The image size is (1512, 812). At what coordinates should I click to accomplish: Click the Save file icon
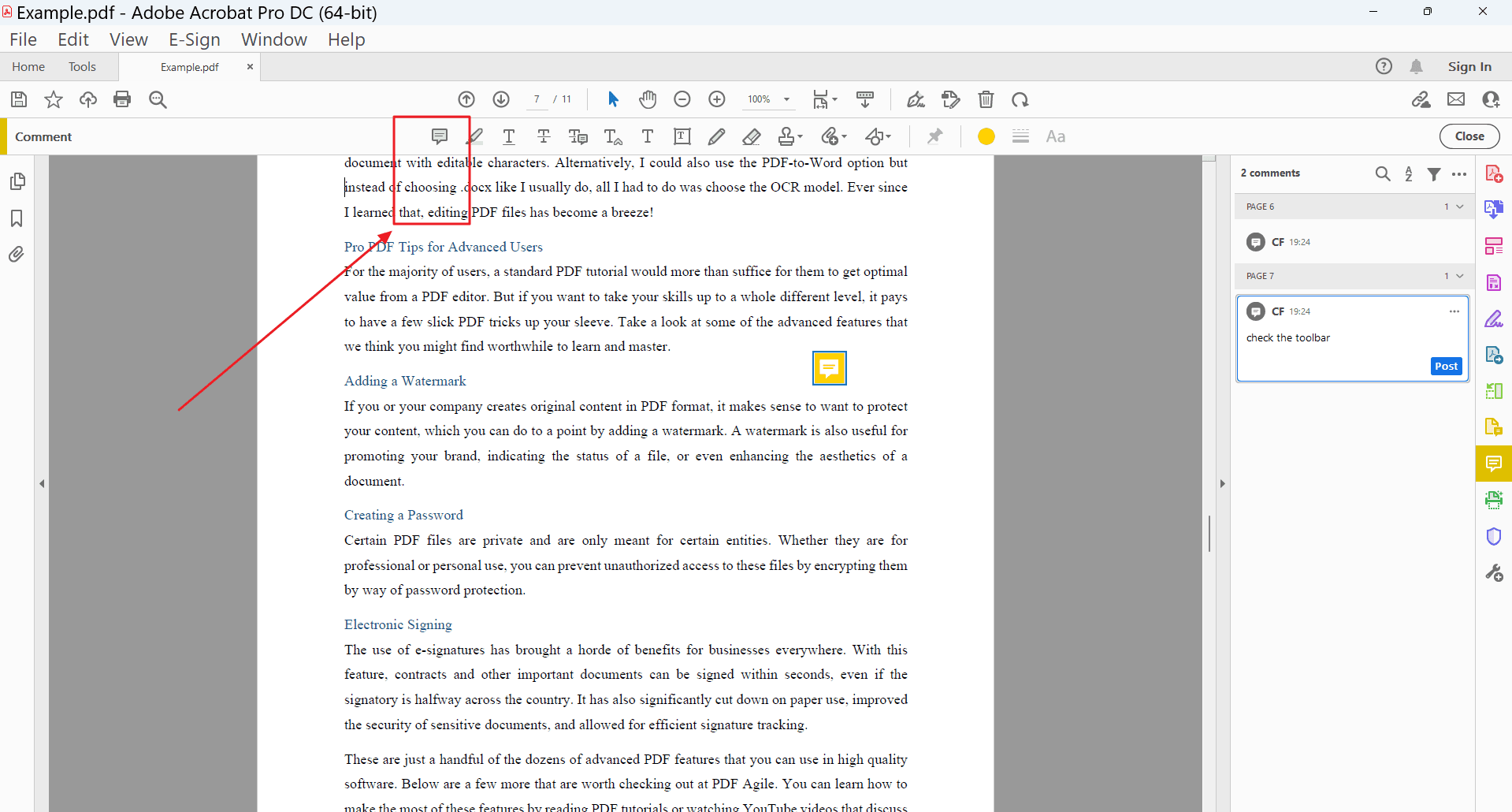19,99
